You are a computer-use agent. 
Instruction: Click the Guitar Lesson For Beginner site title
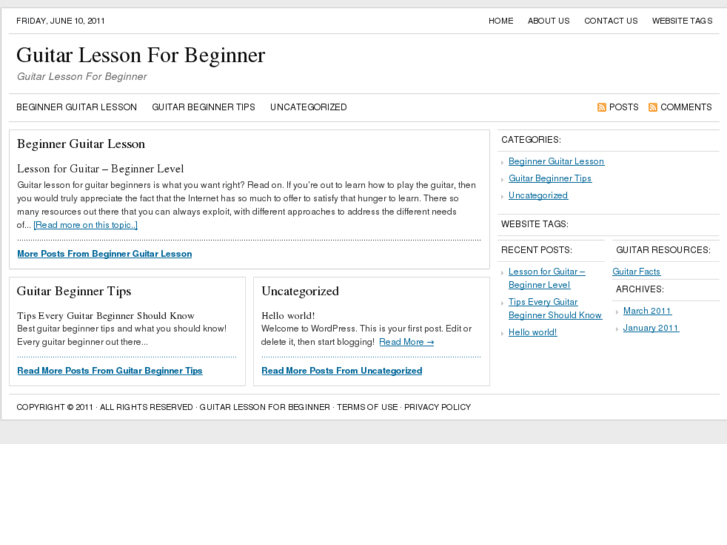tap(141, 55)
